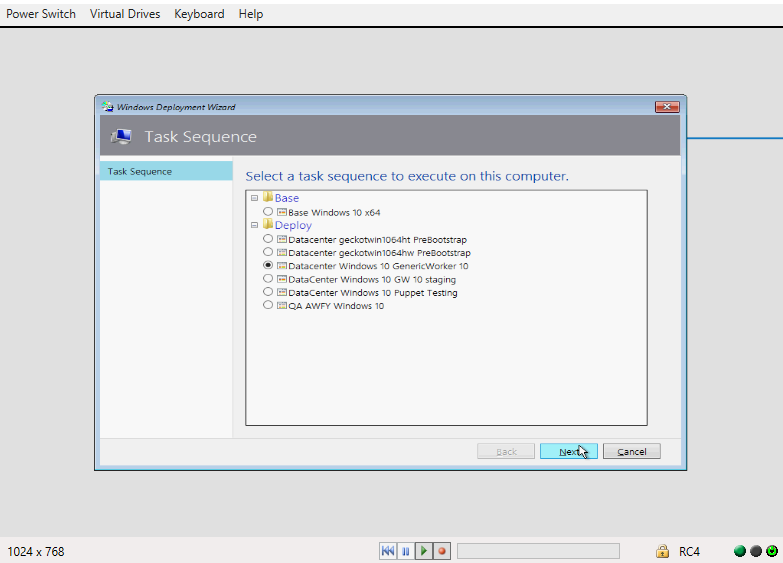The width and height of the screenshot is (783, 563).
Task: Click the 'Base Windows 10 x64' text
Action: pos(334,213)
